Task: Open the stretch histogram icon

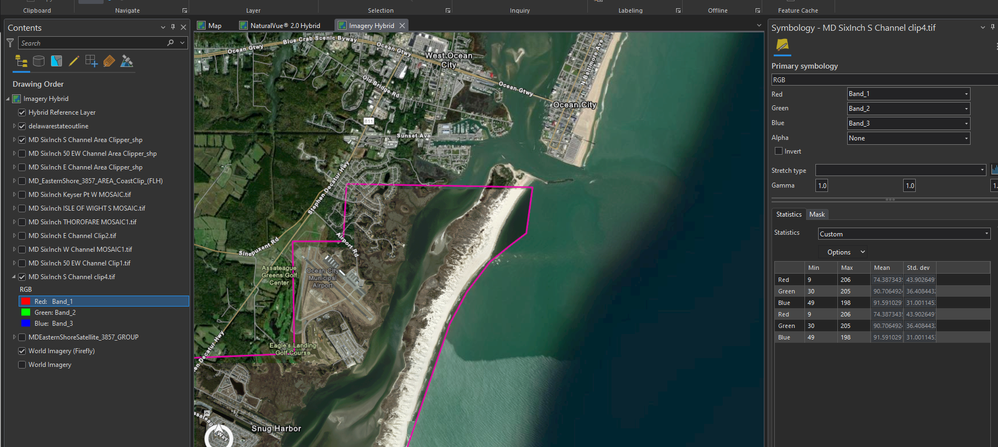Action: click(x=995, y=170)
